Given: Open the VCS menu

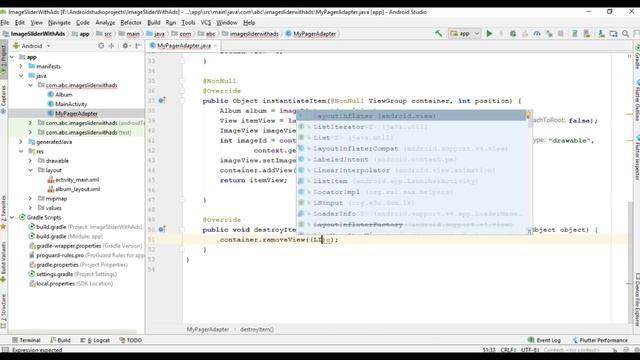Looking at the screenshot, I should pos(206,22).
